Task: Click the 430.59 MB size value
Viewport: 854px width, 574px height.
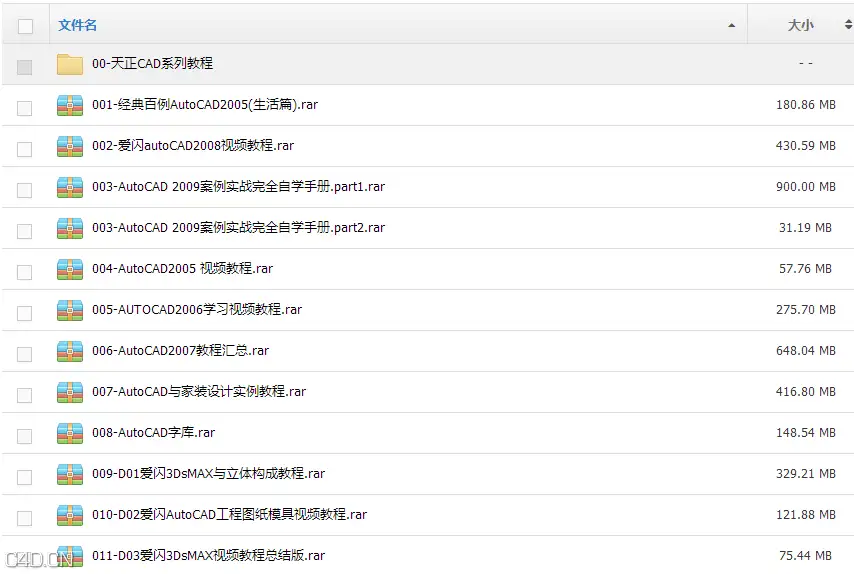Action: [x=806, y=145]
